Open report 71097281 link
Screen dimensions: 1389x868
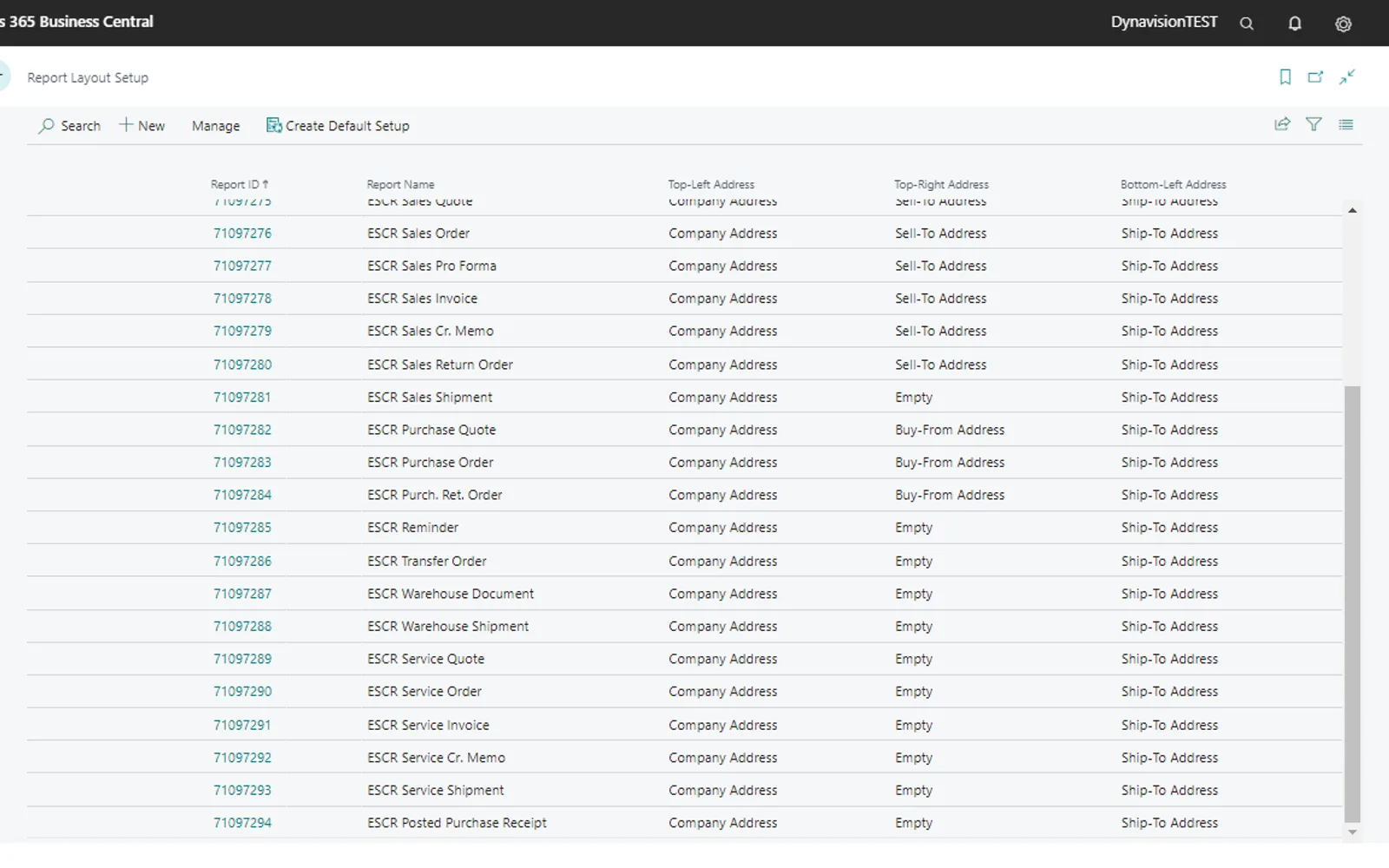(242, 398)
